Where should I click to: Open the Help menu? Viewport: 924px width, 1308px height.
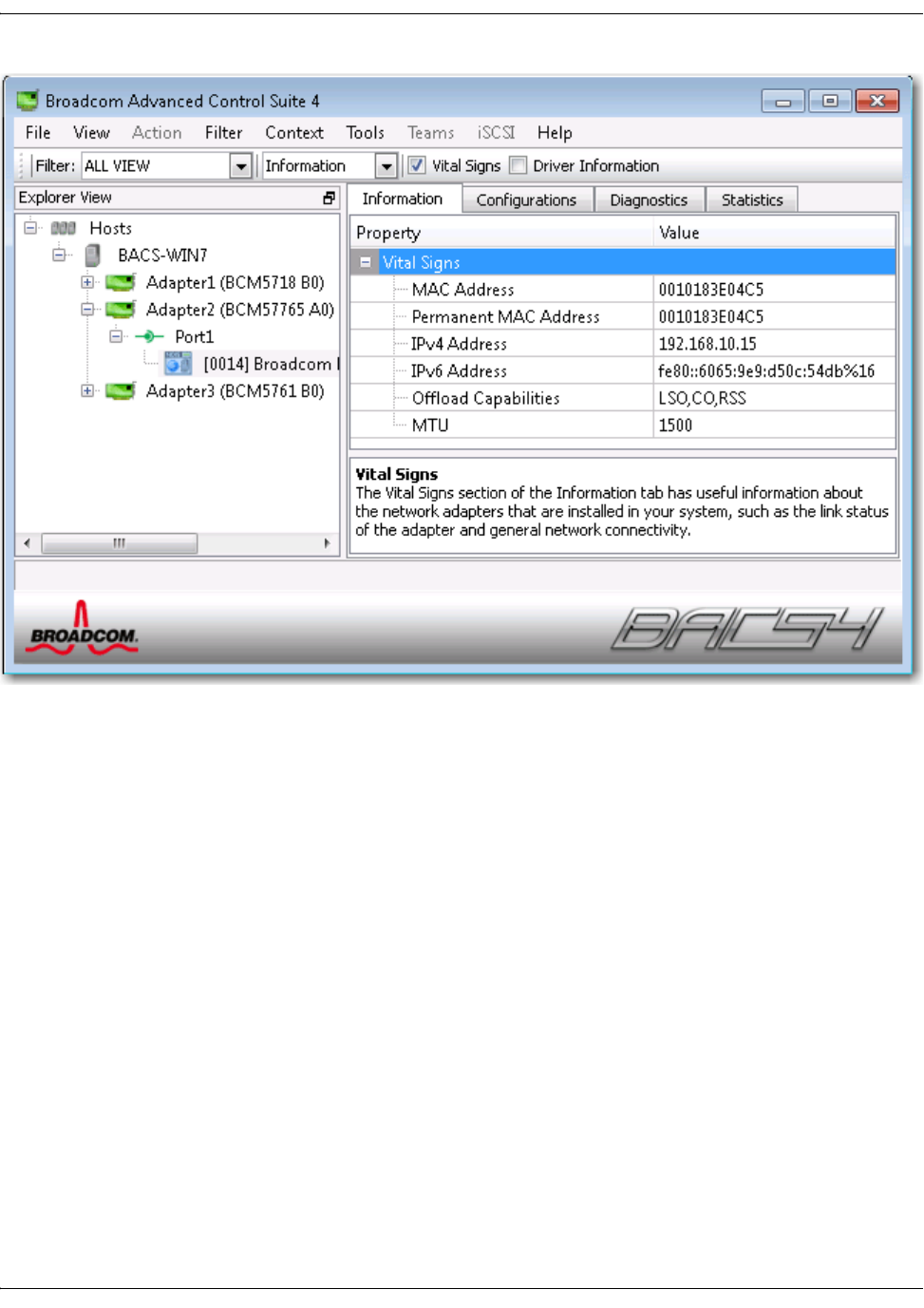pos(555,133)
